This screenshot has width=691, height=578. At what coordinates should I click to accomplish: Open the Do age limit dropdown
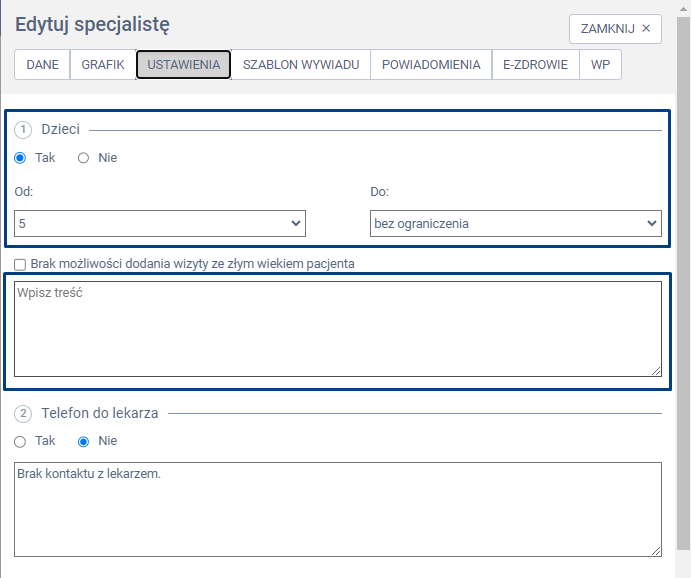(x=515, y=224)
